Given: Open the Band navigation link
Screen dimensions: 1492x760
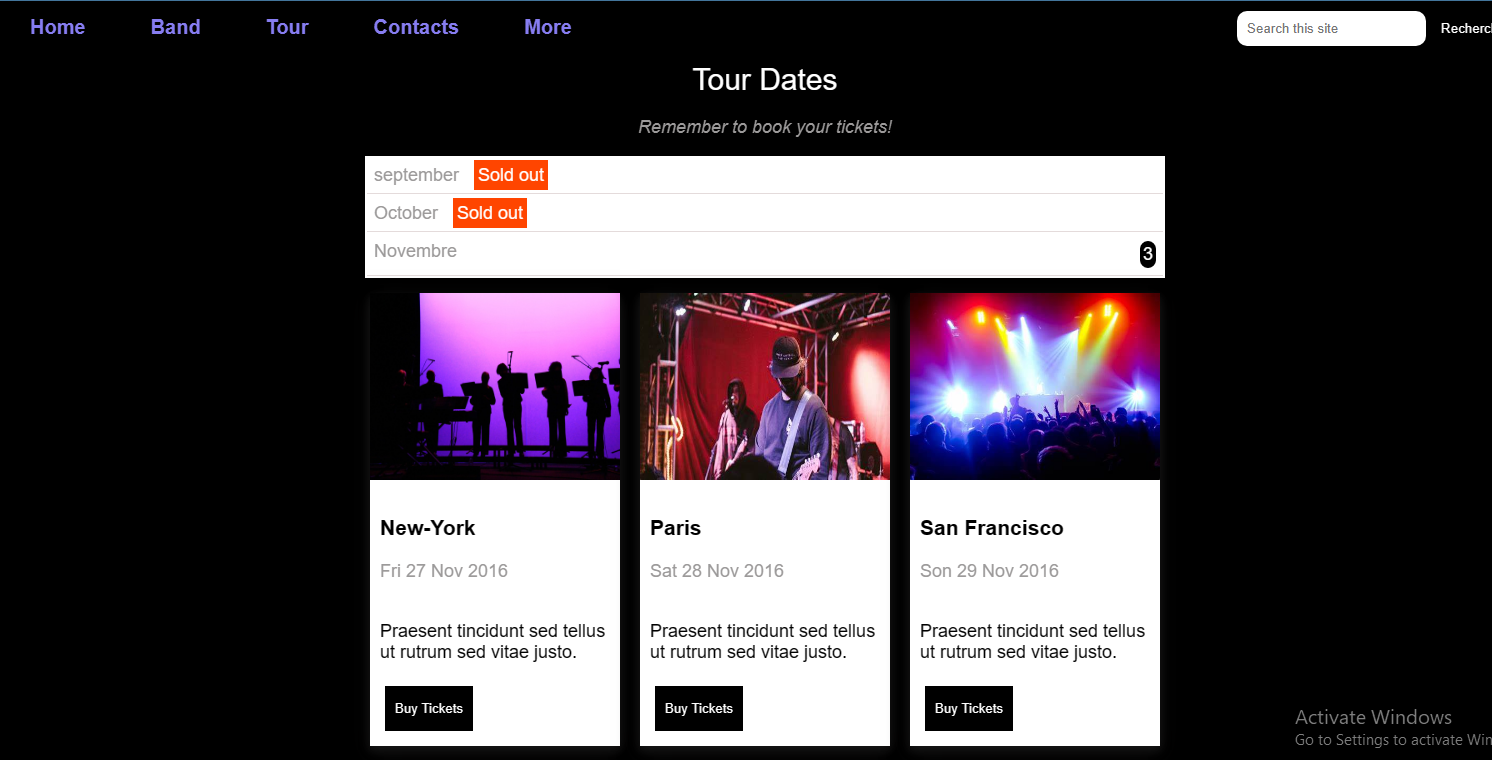Looking at the screenshot, I should click(175, 27).
